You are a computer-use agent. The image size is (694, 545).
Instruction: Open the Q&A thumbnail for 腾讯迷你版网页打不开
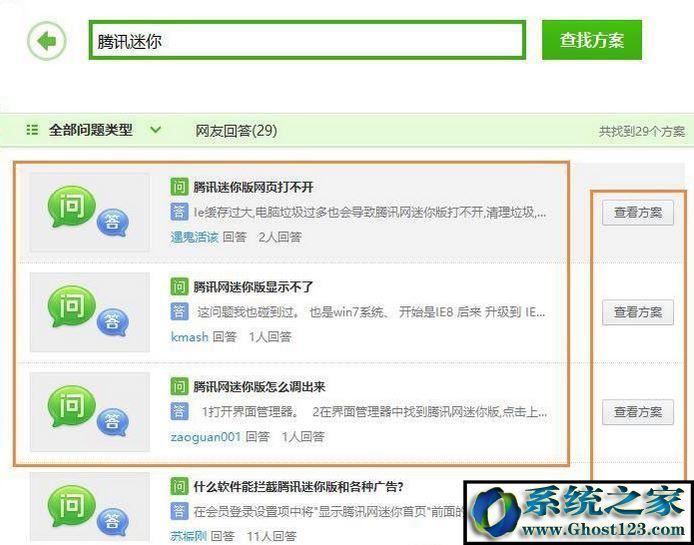pos(89,212)
